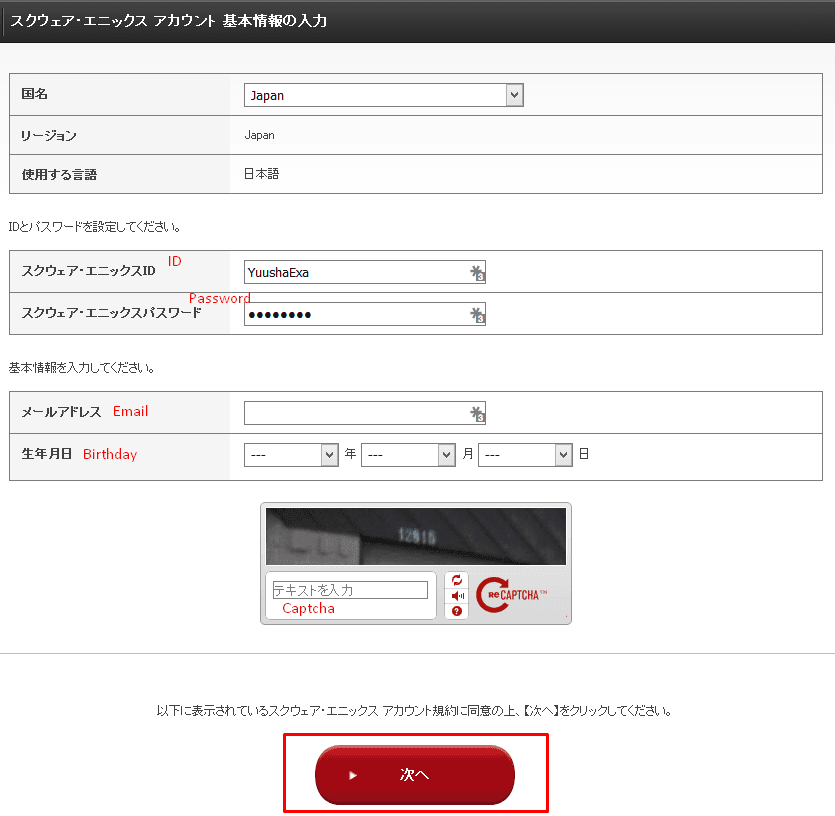835x816 pixels.
Task: Click the 日本語 language value text
Action: click(x=261, y=174)
